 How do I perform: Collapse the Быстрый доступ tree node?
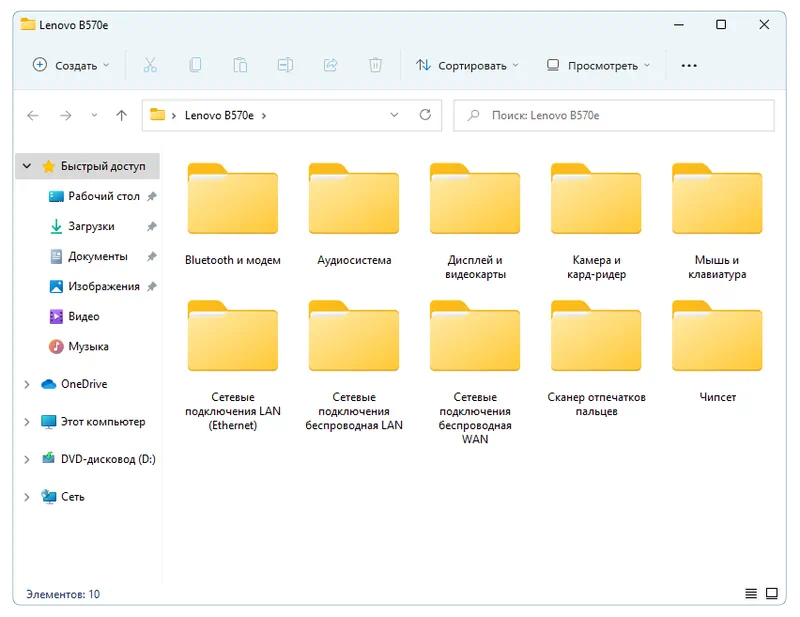[x=27, y=166]
